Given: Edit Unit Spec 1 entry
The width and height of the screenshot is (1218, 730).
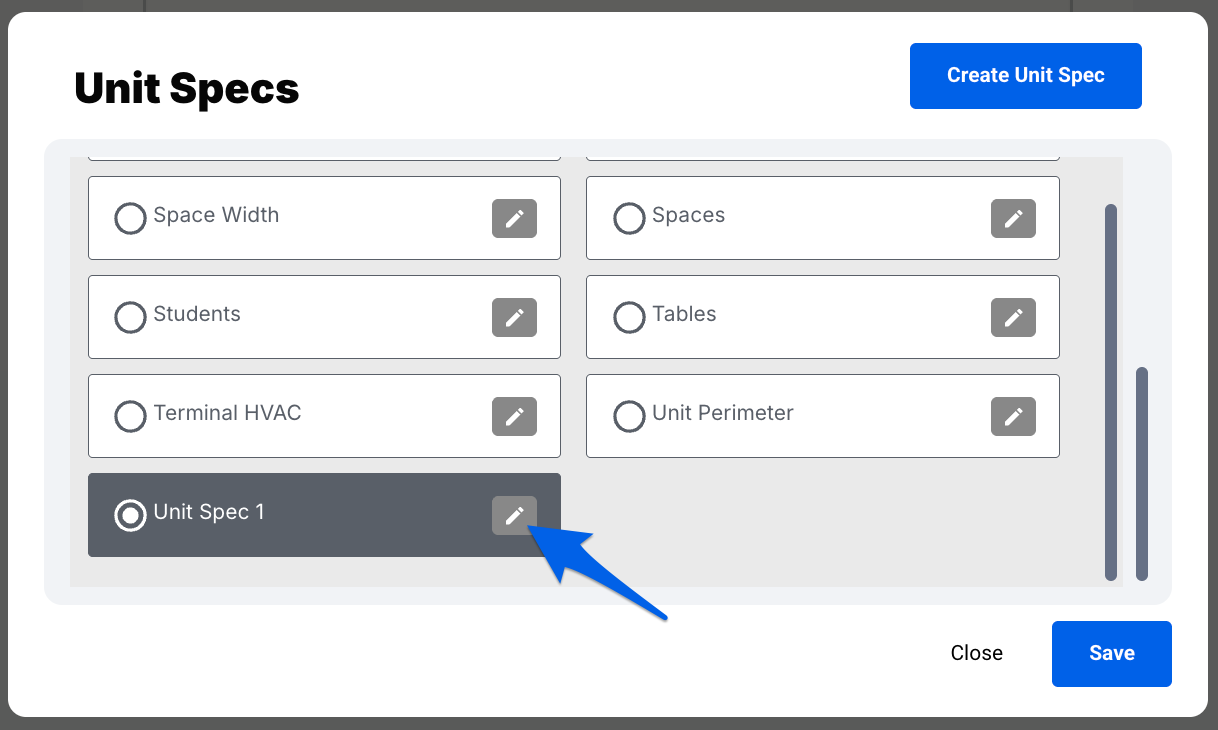Looking at the screenshot, I should (514, 516).
